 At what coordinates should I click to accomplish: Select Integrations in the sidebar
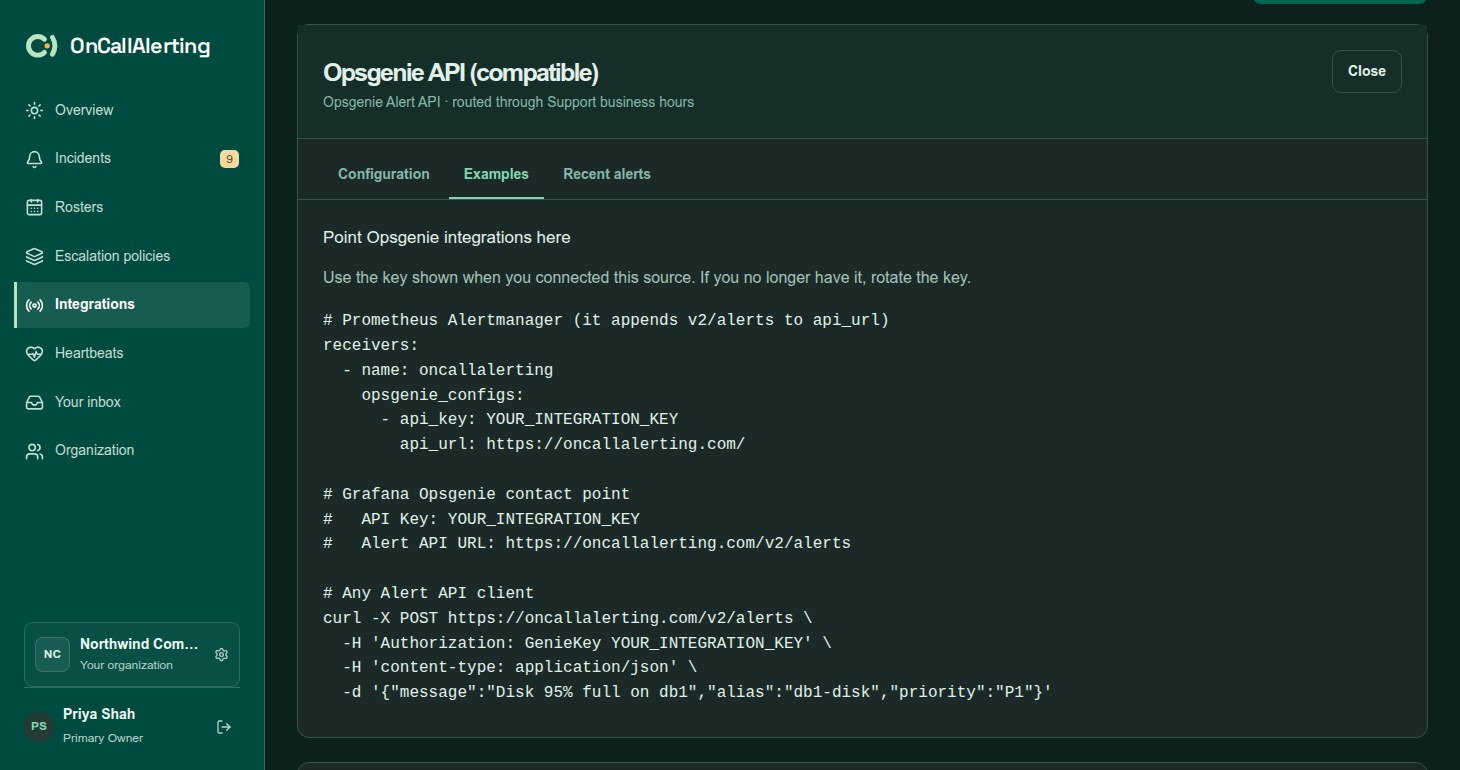point(132,305)
